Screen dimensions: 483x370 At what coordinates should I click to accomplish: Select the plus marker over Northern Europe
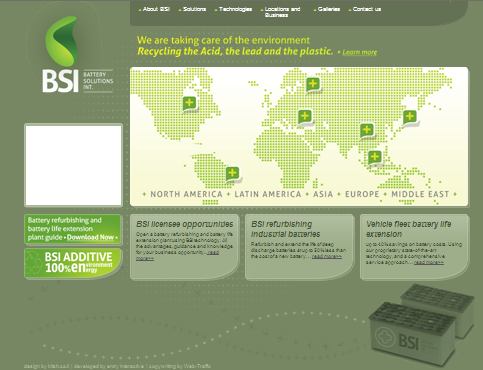point(313,84)
